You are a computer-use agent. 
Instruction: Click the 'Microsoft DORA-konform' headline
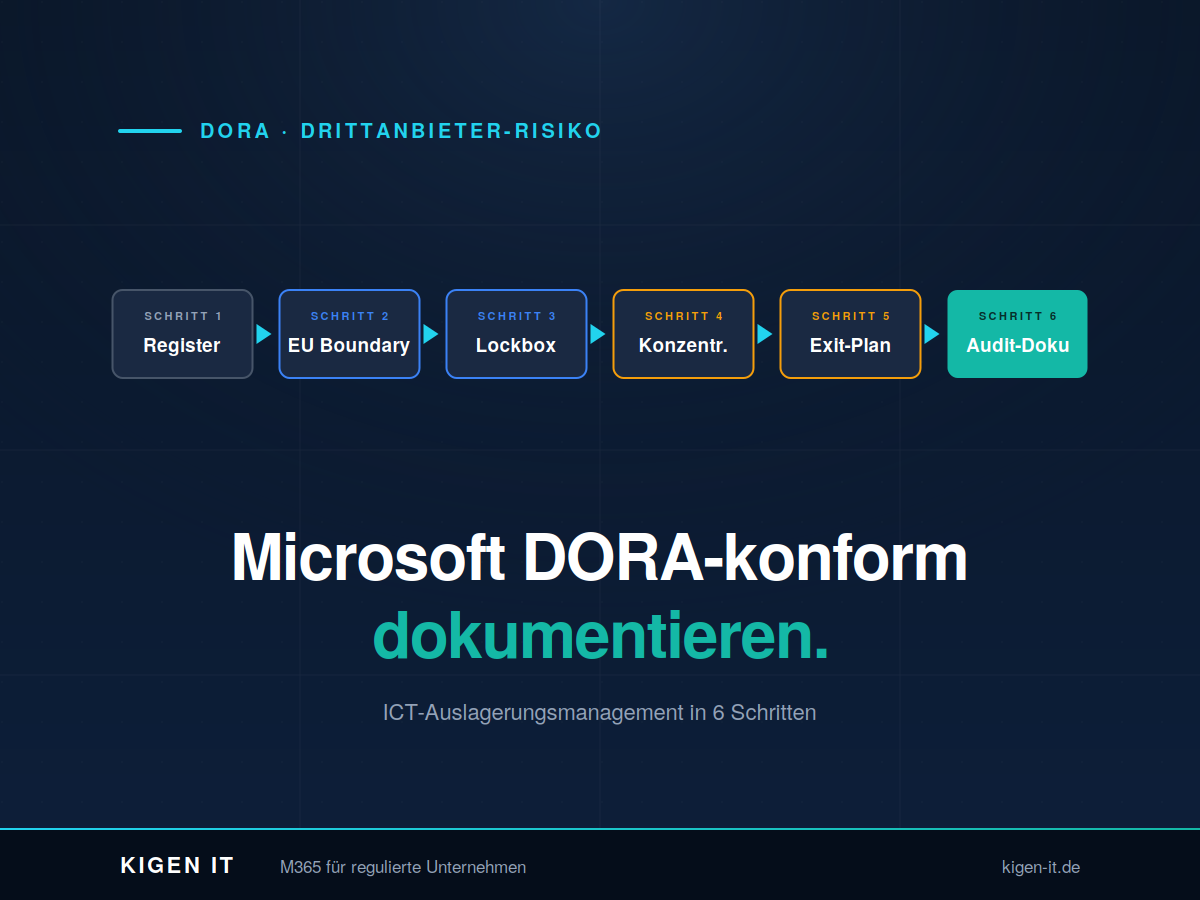pos(600,557)
